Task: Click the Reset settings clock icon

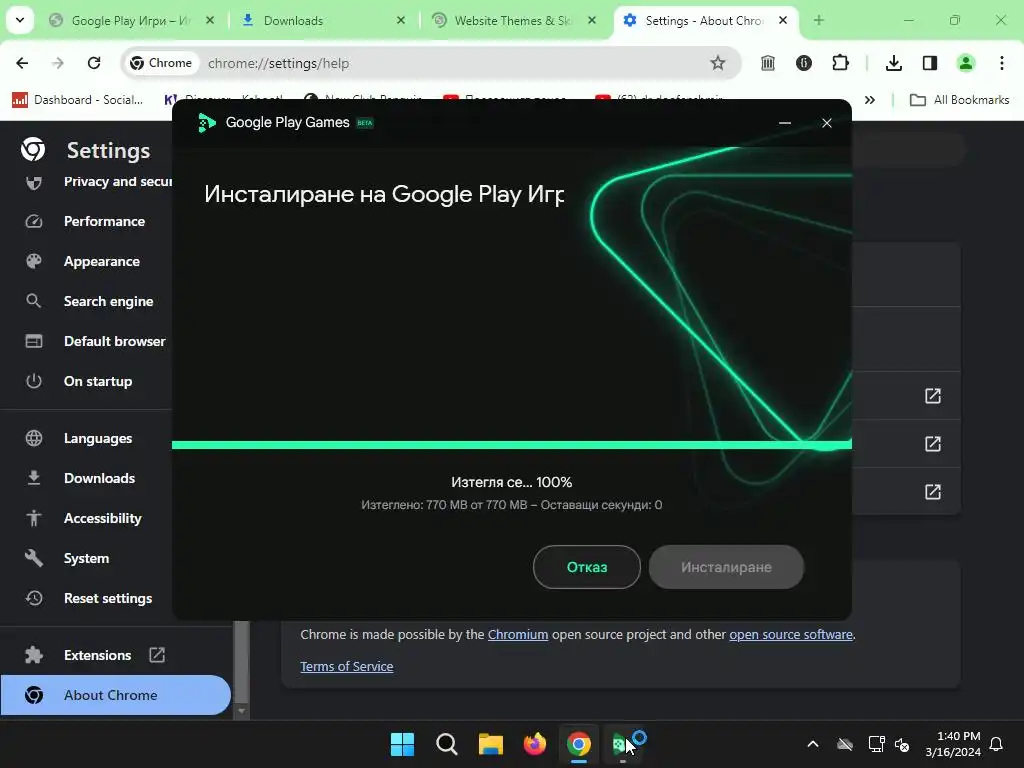Action: pyautogui.click(x=33, y=598)
